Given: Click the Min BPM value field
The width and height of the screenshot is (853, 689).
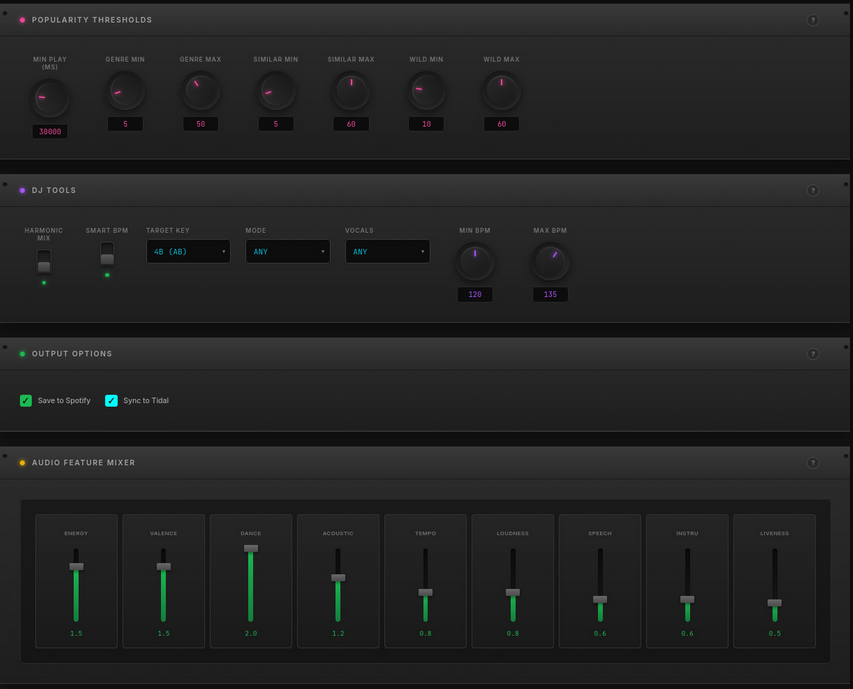Looking at the screenshot, I should (x=475, y=295).
